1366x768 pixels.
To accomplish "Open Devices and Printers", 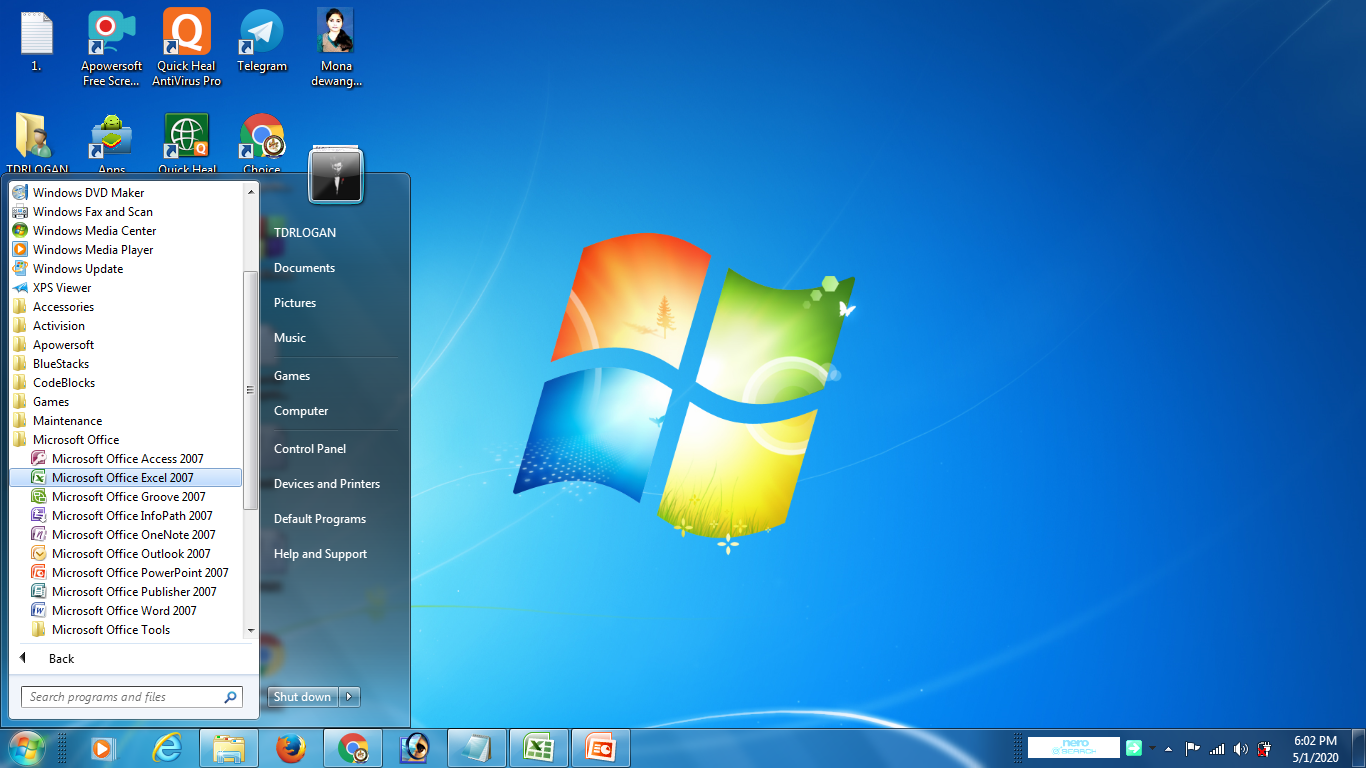I will tap(327, 484).
